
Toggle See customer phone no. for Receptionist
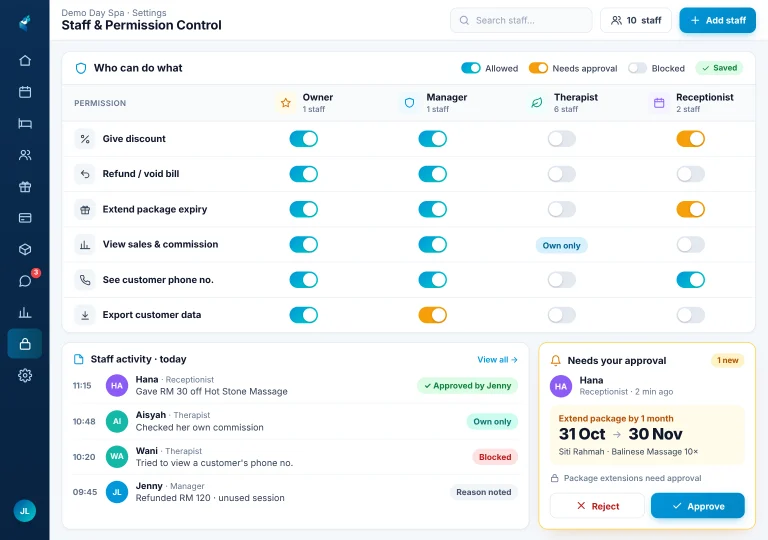691,280
